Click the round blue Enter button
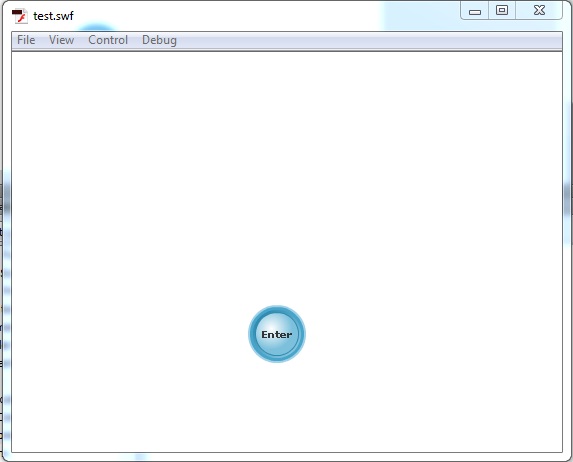The height and width of the screenshot is (462, 573). coord(277,334)
